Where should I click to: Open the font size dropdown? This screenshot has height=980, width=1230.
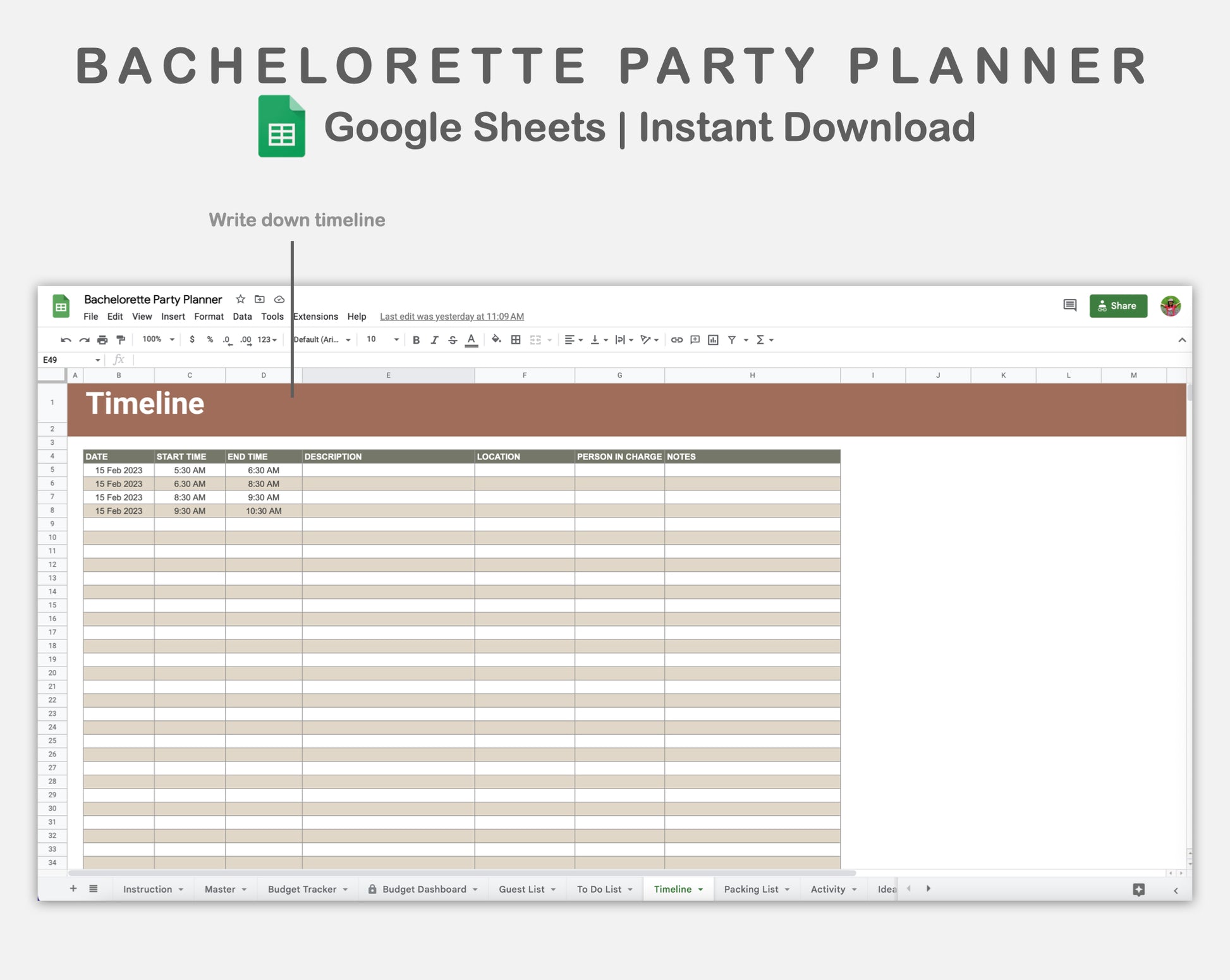[x=382, y=339]
